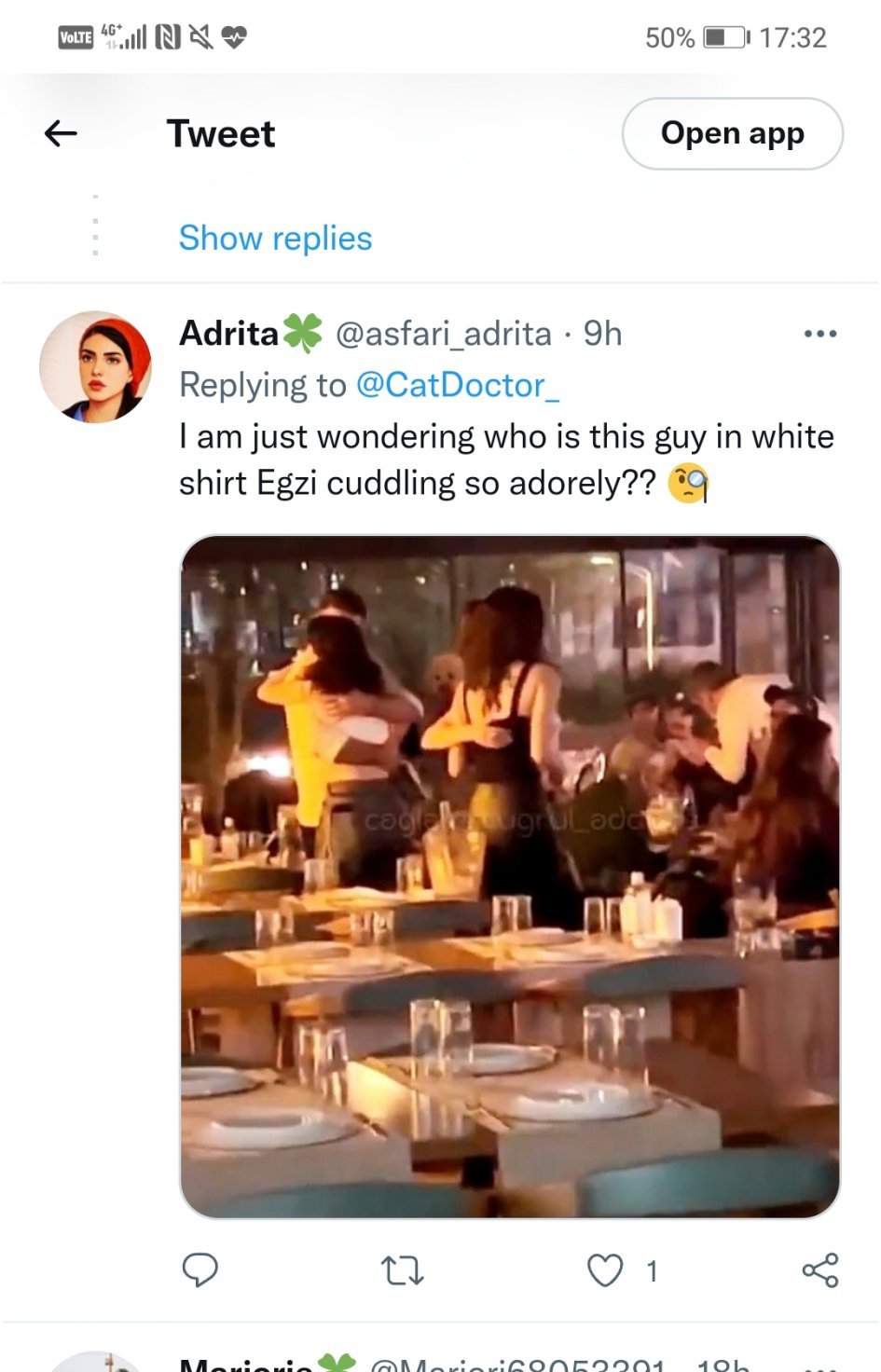This screenshot has width=881, height=1372.
Task: Tap the NFC status icon
Action: [x=168, y=37]
